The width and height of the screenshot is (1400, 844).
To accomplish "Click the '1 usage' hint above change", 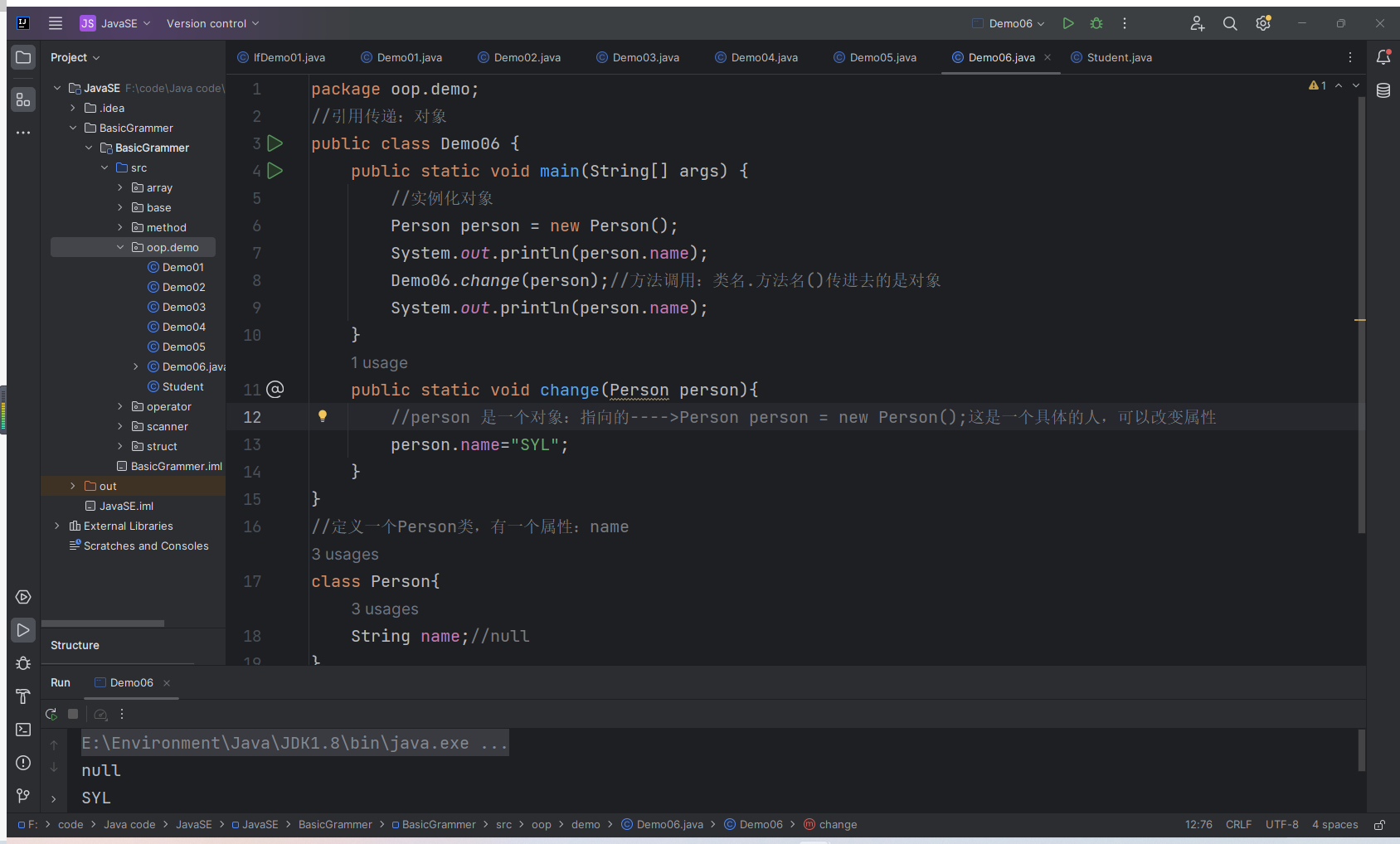I will click(379, 362).
